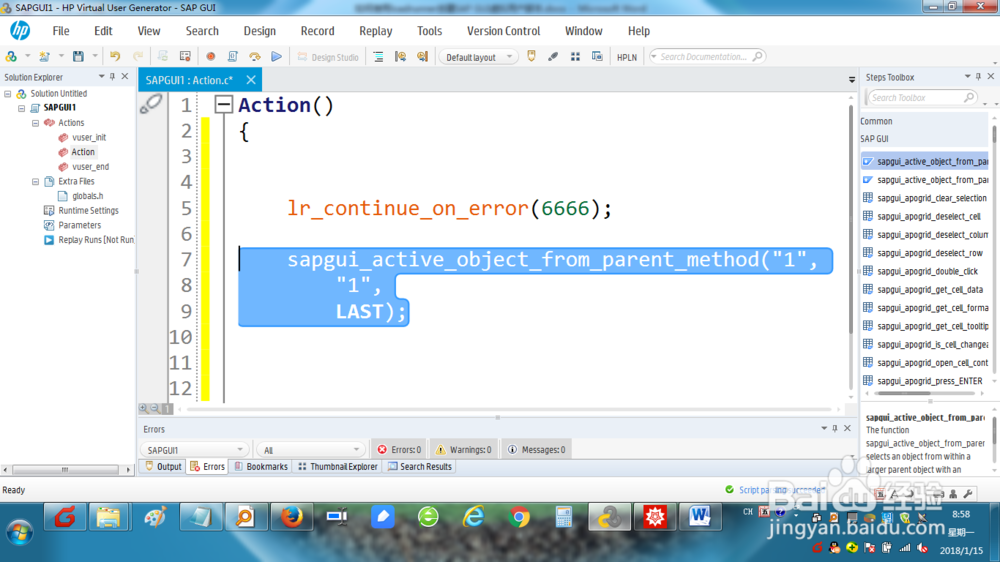Open the All filter dropdown in Errors
The height and width of the screenshot is (562, 1000).
click(x=310, y=450)
